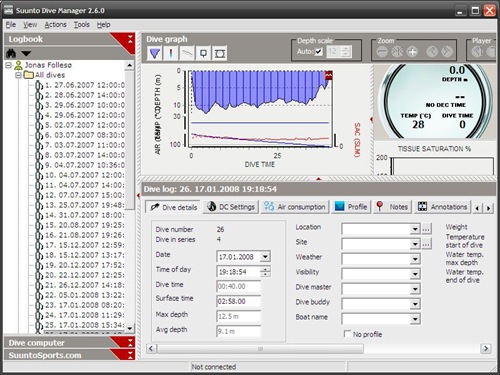Collapse the Jonas Folleso tree node
500x375 pixels.
[x=9, y=65]
